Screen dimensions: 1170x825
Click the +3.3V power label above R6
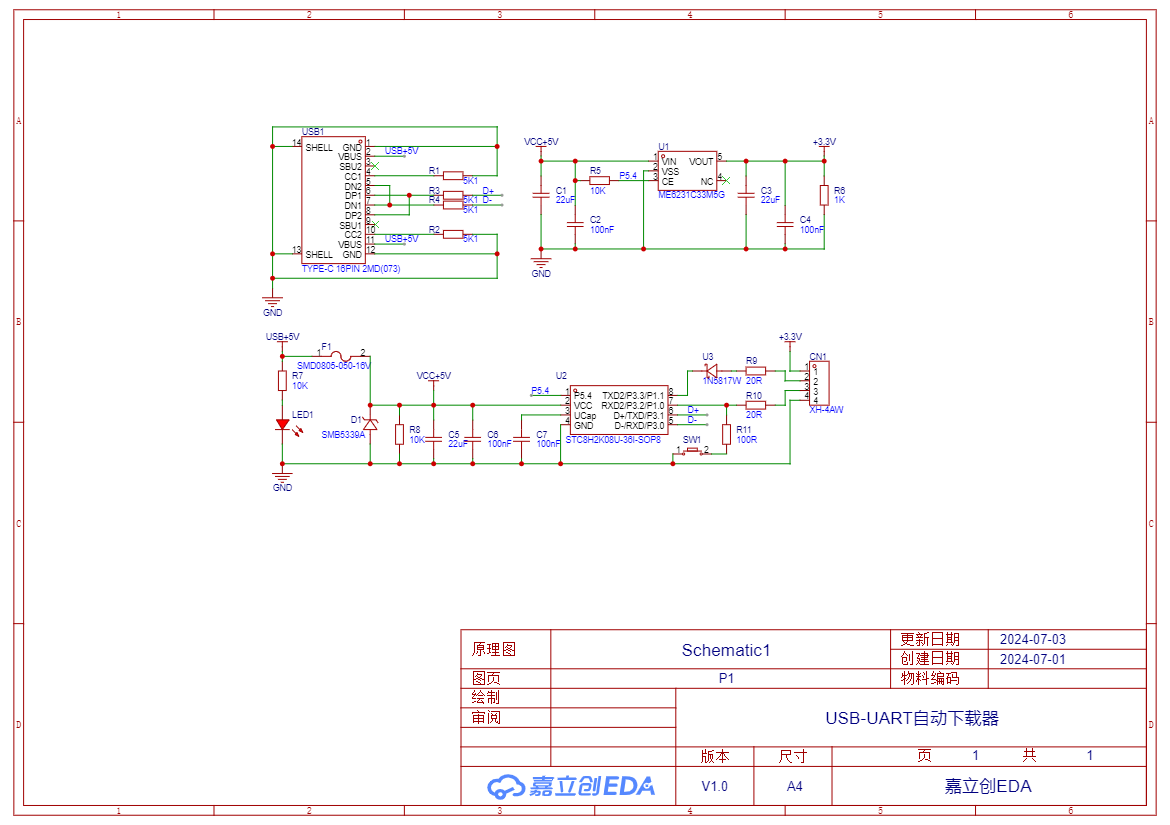point(825,142)
